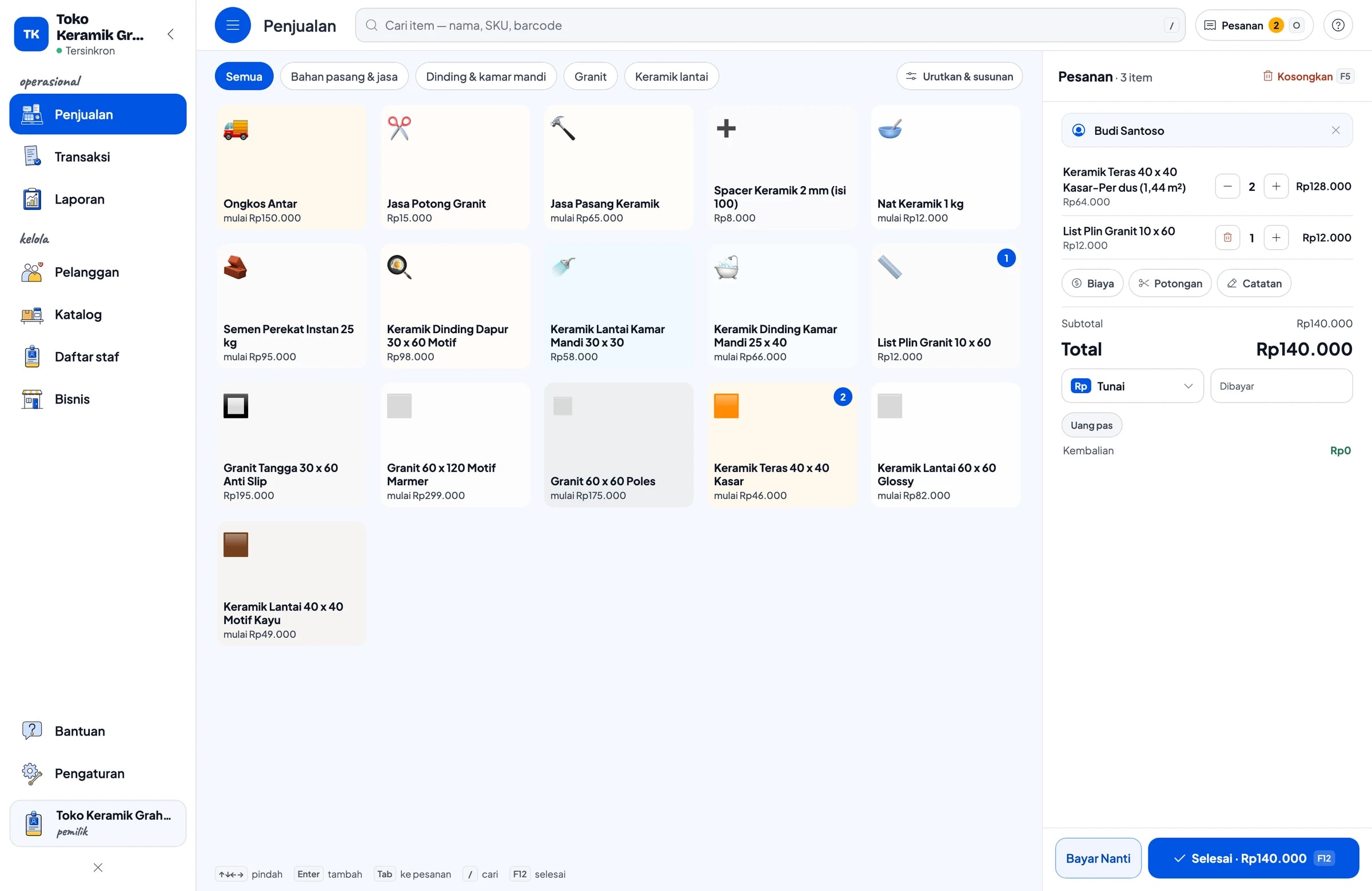
Task: Open the Toko Keramik pemilik profile card
Action: (98, 823)
